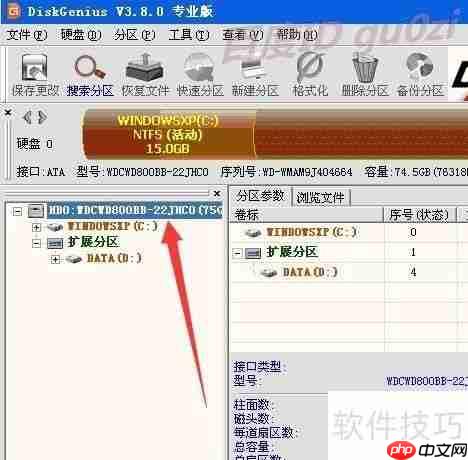Click the 序号(状态) column header
The height and width of the screenshot is (460, 468).
tap(419, 215)
